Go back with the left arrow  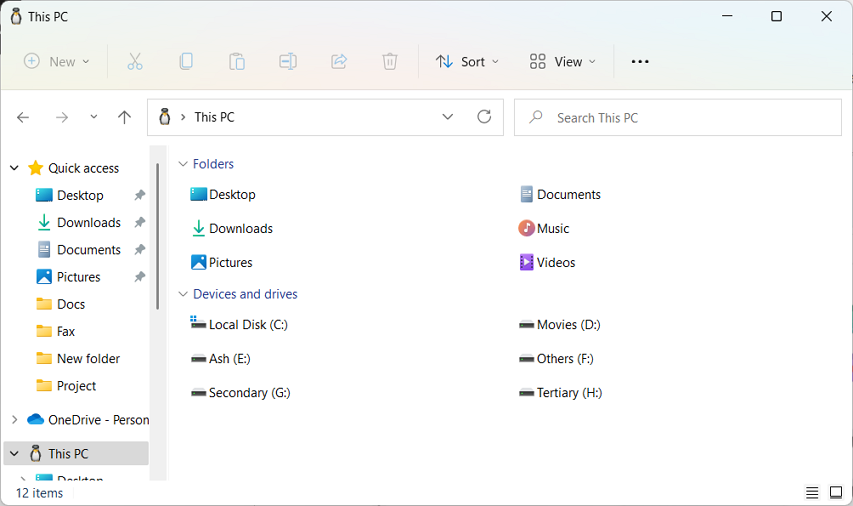click(x=23, y=117)
